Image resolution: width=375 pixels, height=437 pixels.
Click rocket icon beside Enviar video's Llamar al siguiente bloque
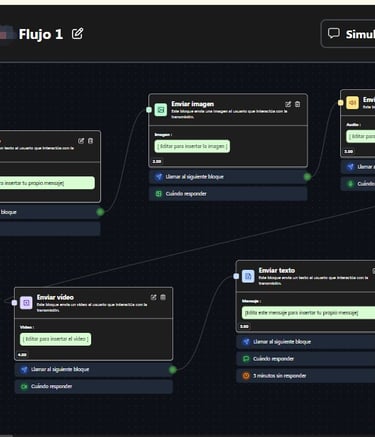pyautogui.click(x=24, y=369)
